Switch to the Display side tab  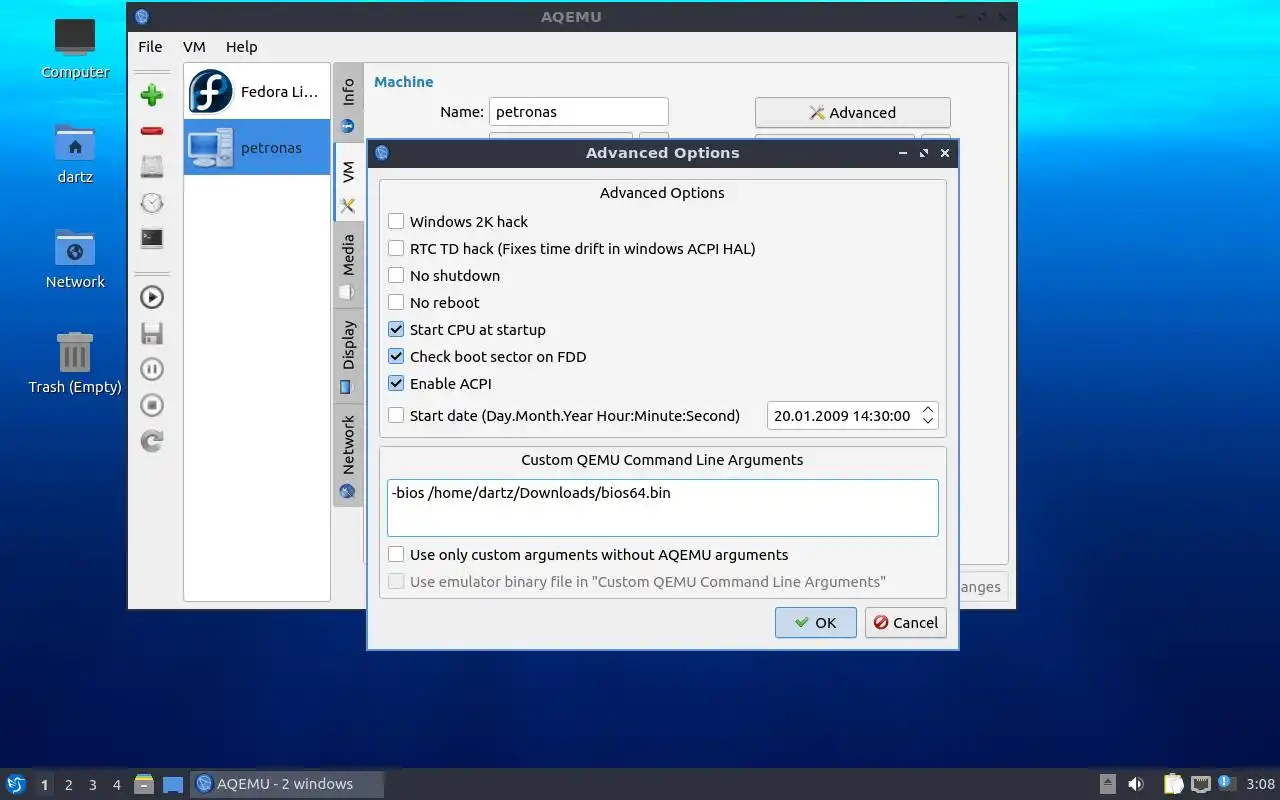(348, 356)
